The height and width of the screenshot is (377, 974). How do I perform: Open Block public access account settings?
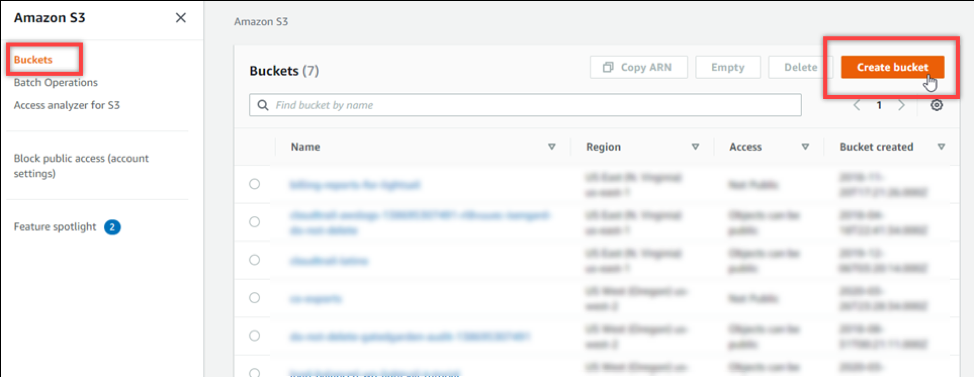click(81, 166)
